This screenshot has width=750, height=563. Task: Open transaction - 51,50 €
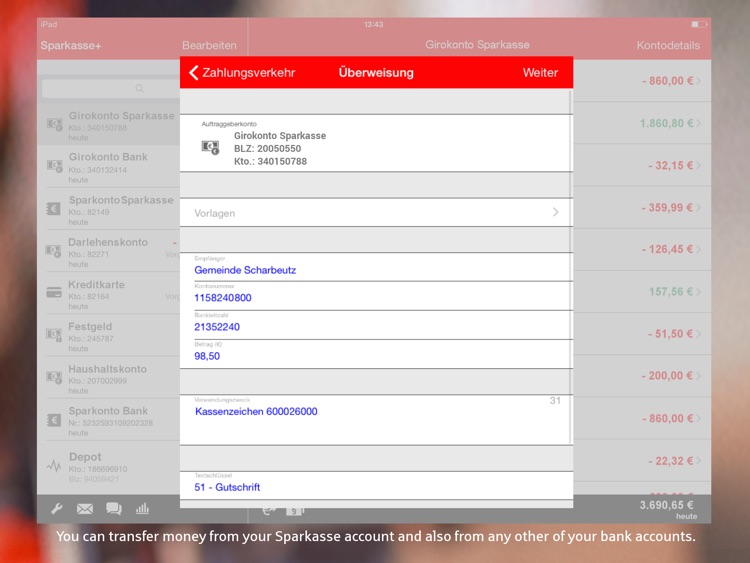642,333
